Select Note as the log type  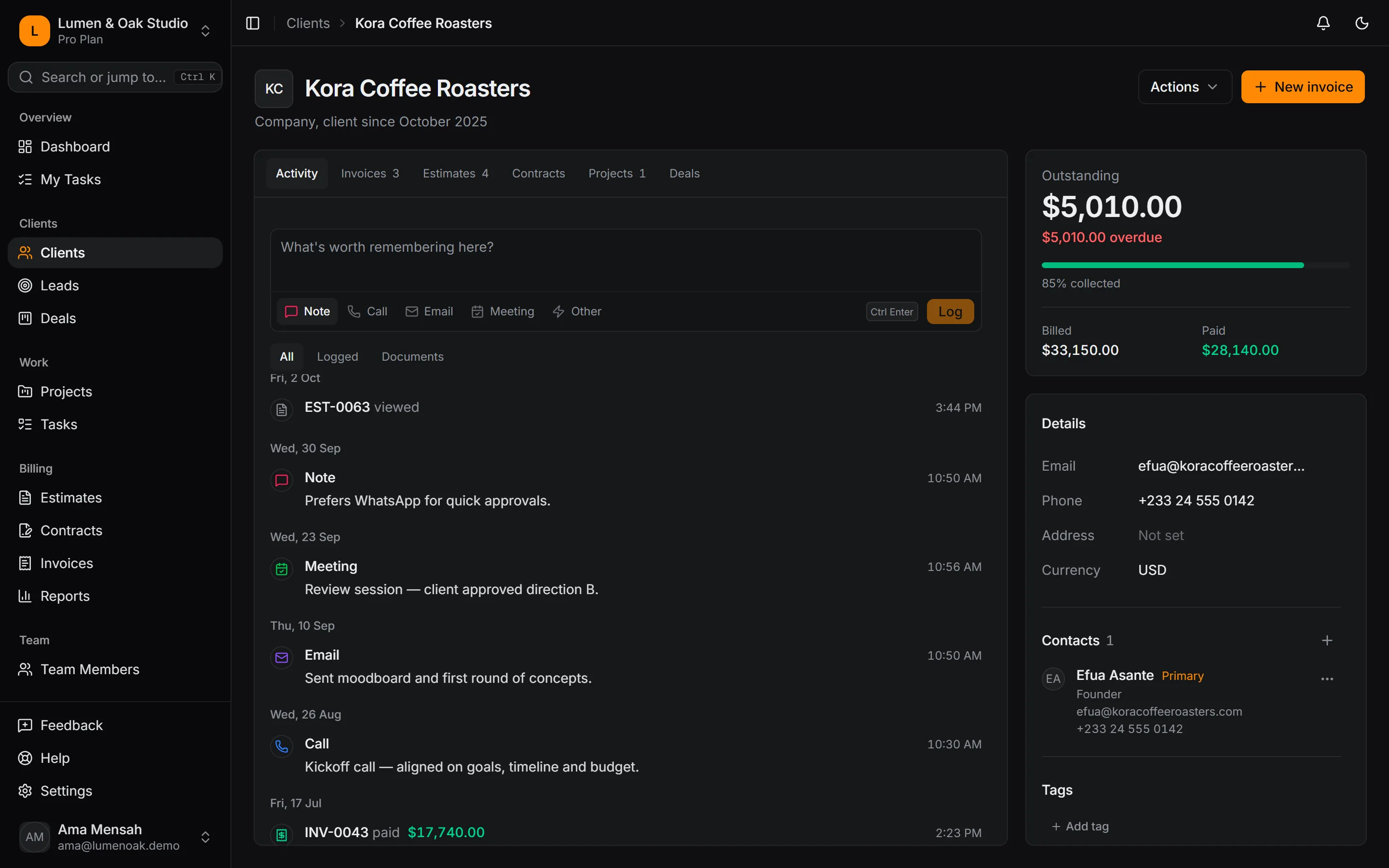click(307, 311)
